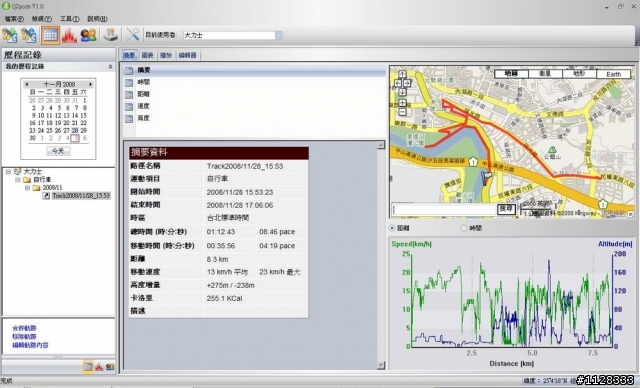
Task: Switch to the 播放 tab
Action: (x=166, y=55)
